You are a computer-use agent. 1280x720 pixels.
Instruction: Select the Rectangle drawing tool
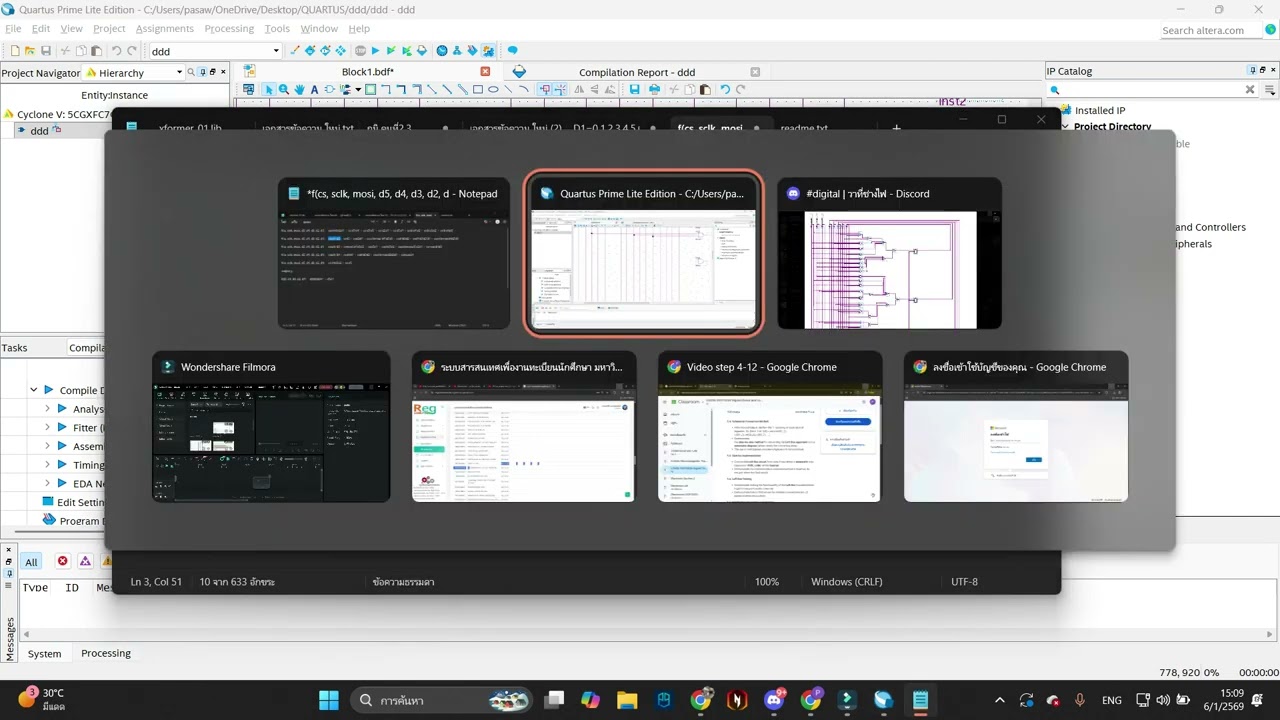[478, 89]
